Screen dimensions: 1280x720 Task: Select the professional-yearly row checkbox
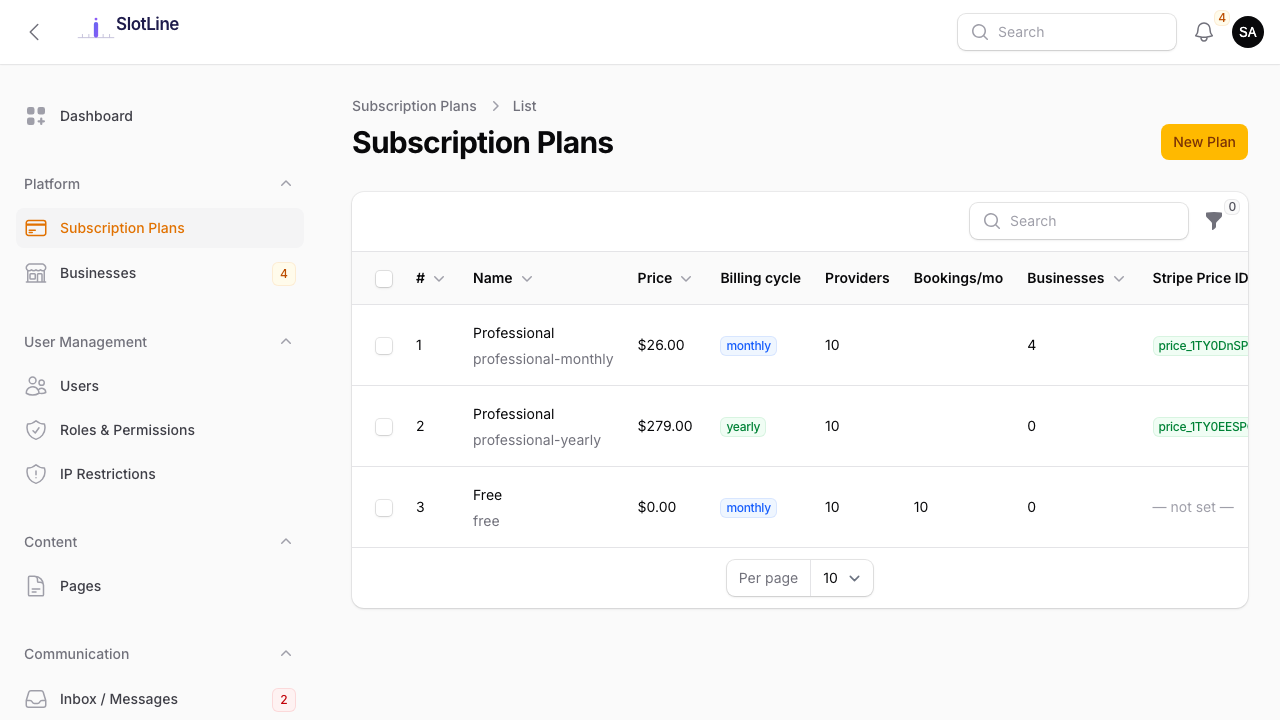tap(384, 427)
